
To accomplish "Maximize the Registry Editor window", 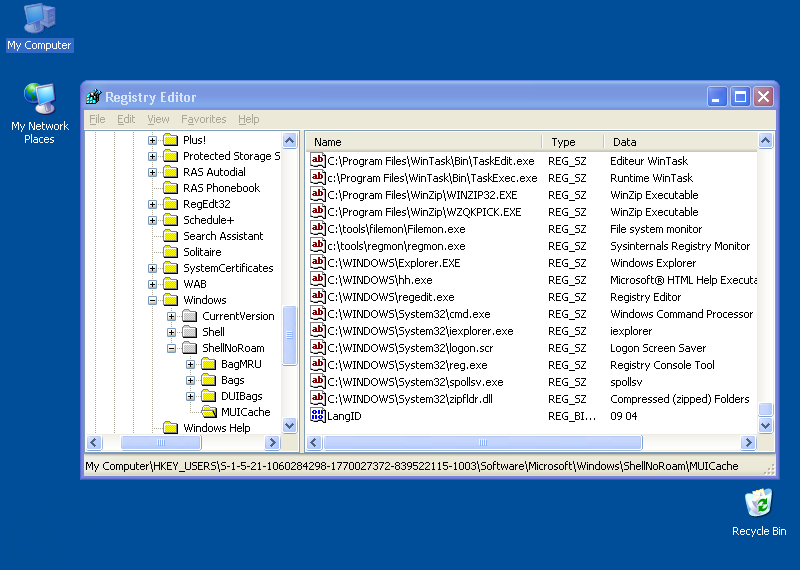I will click(740, 96).
